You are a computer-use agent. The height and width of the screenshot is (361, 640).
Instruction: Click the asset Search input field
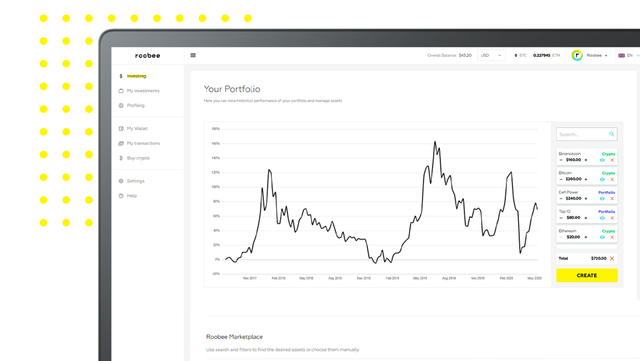pos(587,134)
